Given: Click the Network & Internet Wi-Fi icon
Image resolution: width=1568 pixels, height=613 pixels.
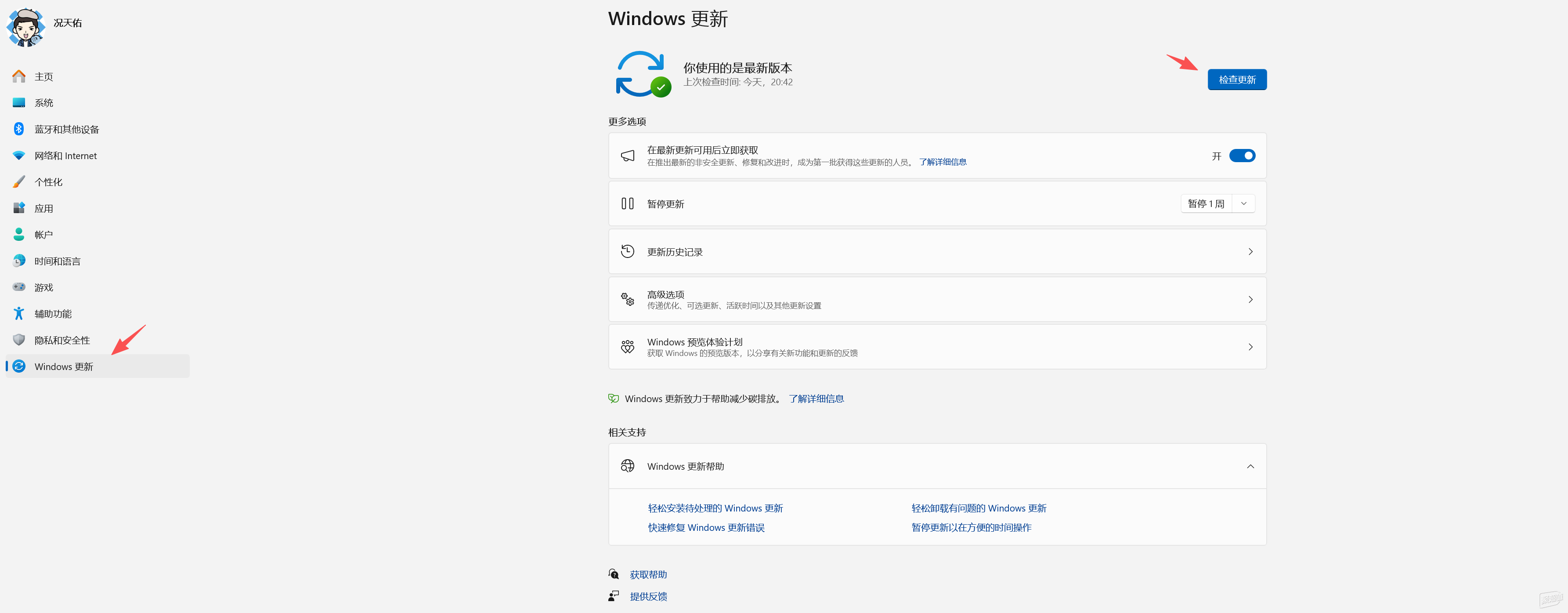Looking at the screenshot, I should [x=19, y=156].
